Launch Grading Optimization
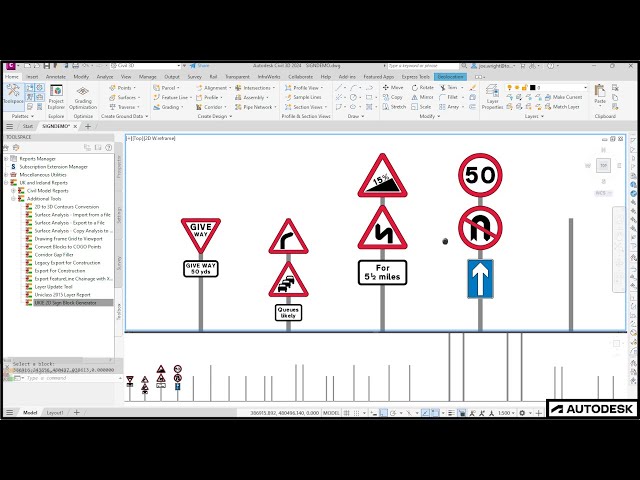This screenshot has height=480, width=640. 83,97
